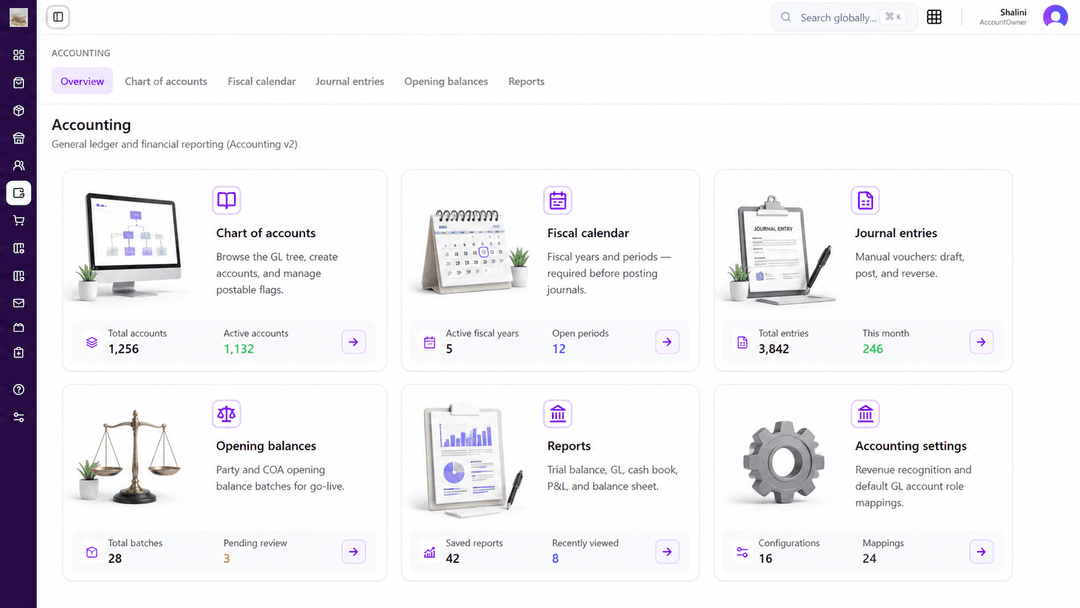Screen dimensions: 1080x608
Task: Open the clipboard-plus icon in sidebar
Action: [19, 353]
